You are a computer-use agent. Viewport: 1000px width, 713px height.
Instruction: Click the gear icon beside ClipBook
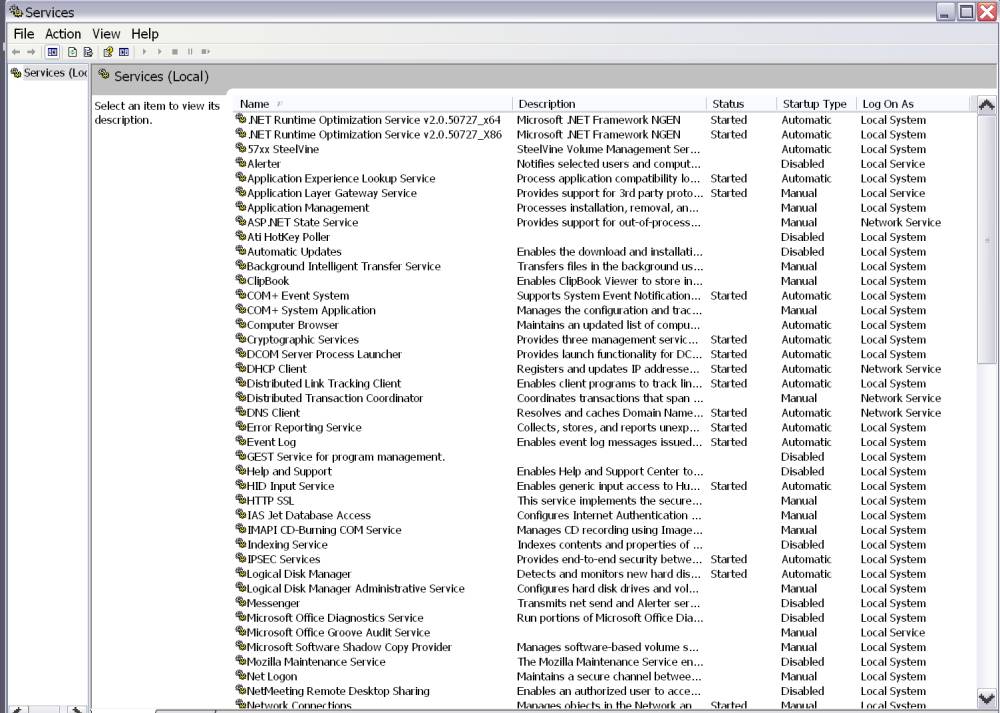pyautogui.click(x=240, y=281)
